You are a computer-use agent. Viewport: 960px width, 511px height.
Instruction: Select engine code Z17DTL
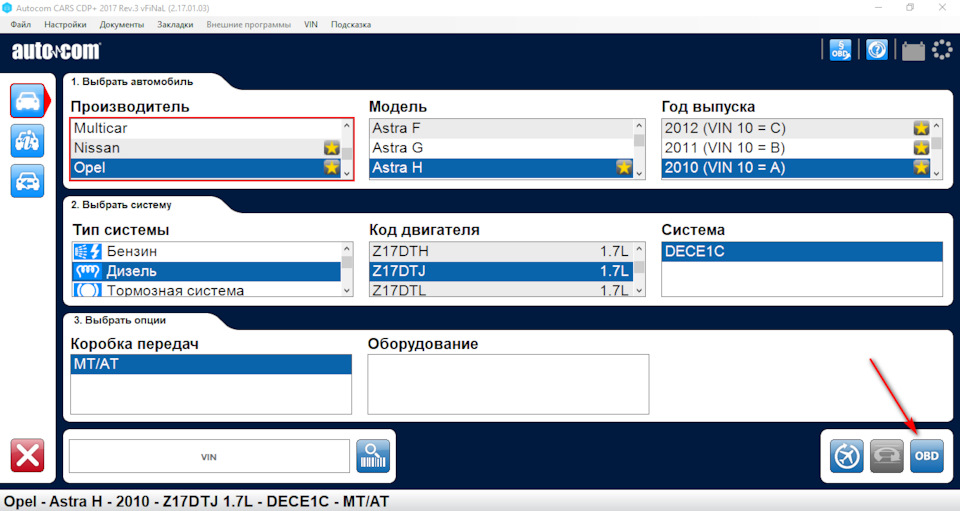501,289
